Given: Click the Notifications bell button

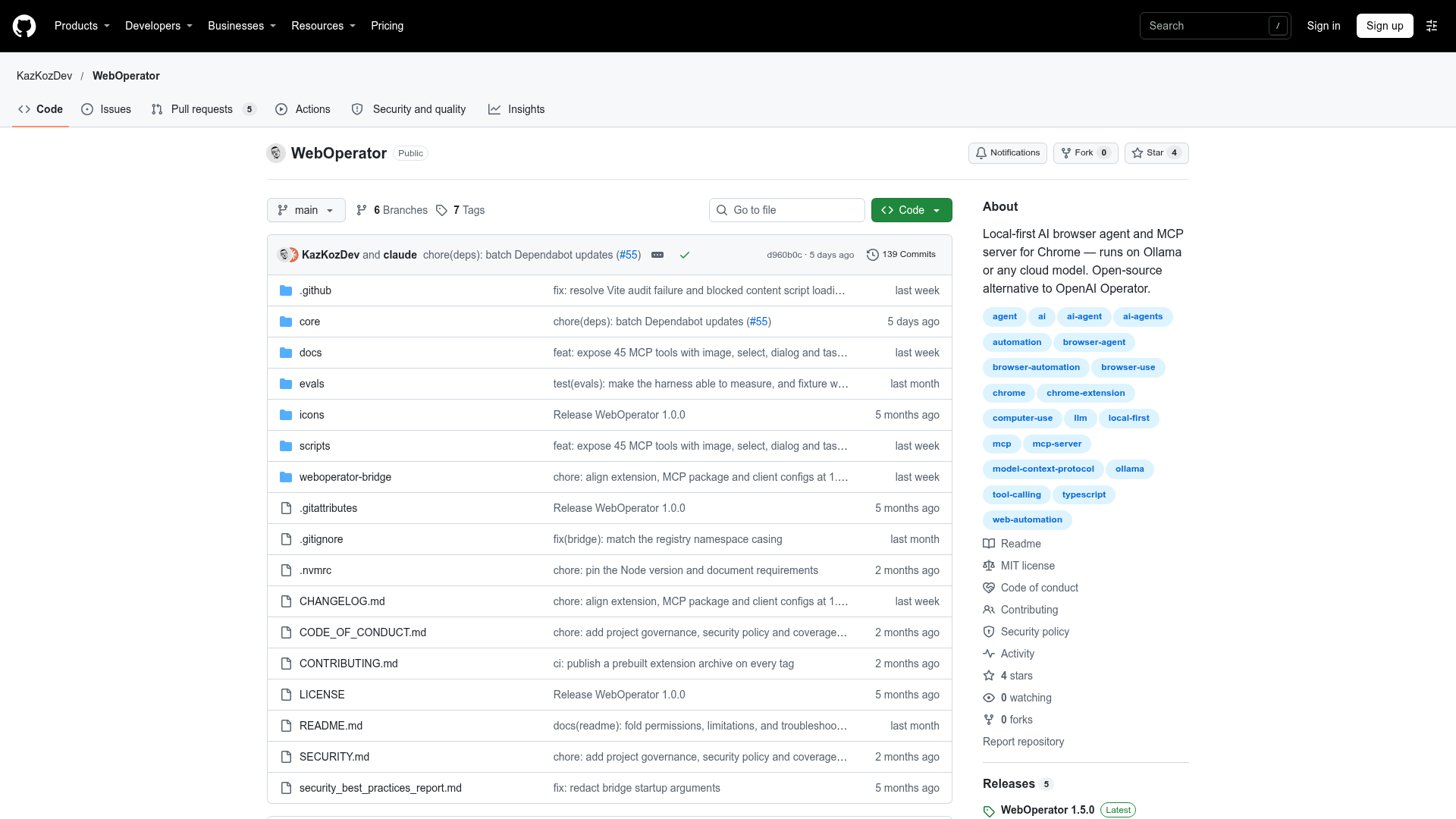Looking at the screenshot, I should coord(1007,153).
